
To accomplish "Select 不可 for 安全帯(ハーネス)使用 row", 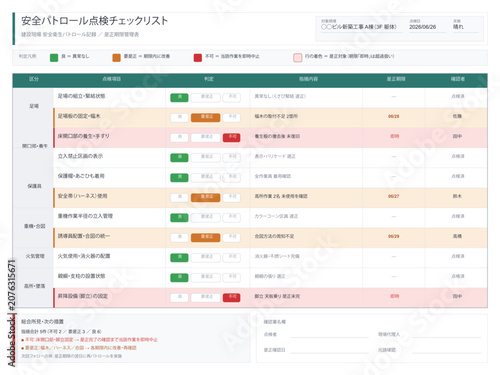I will [231, 197].
